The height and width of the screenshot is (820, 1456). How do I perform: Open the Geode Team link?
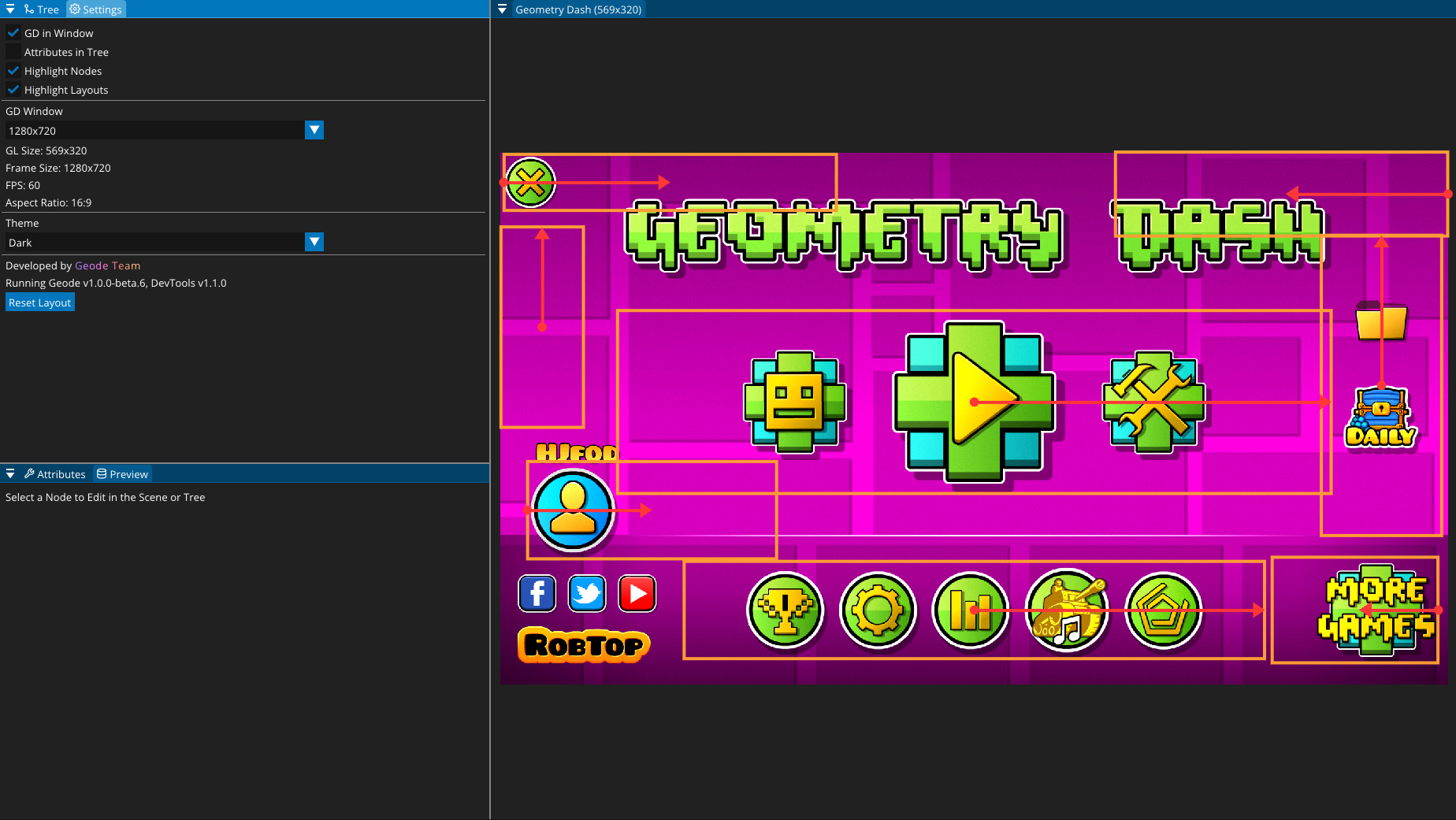click(107, 265)
